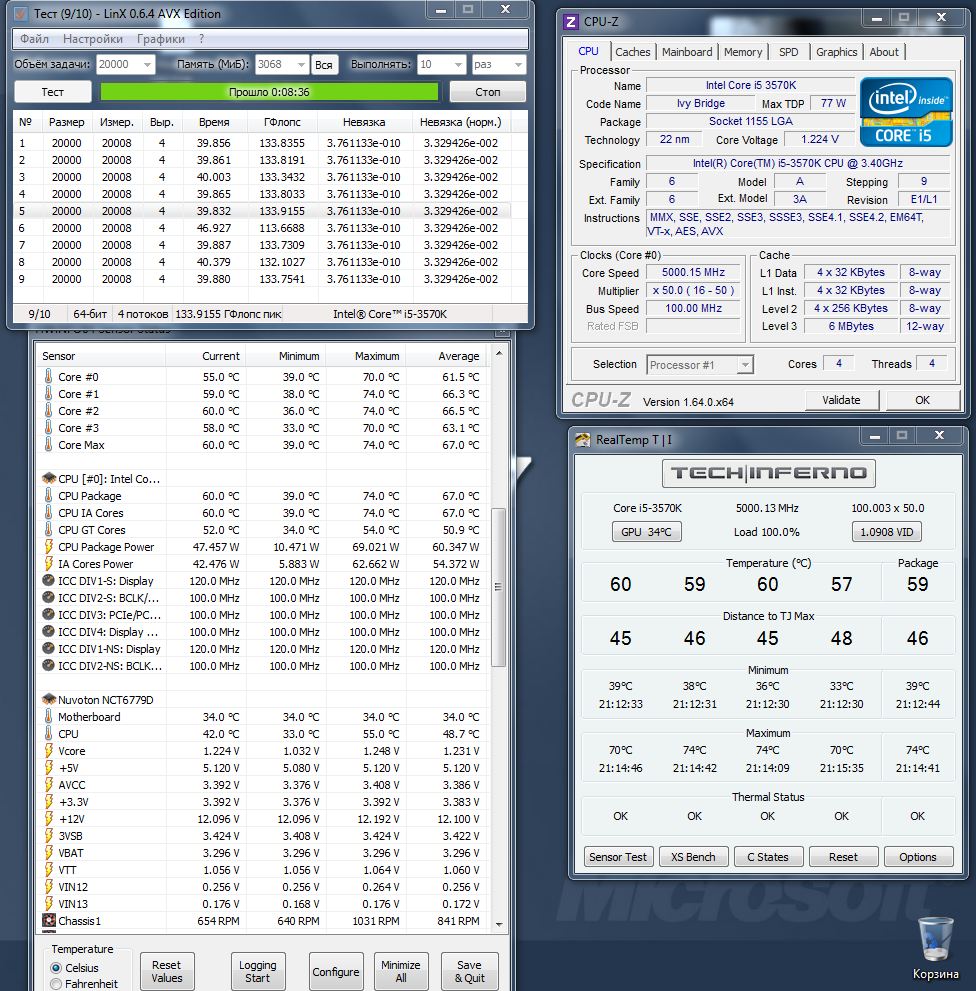Click C States button in RealTemp
The height and width of the screenshot is (991, 976).
[768, 857]
